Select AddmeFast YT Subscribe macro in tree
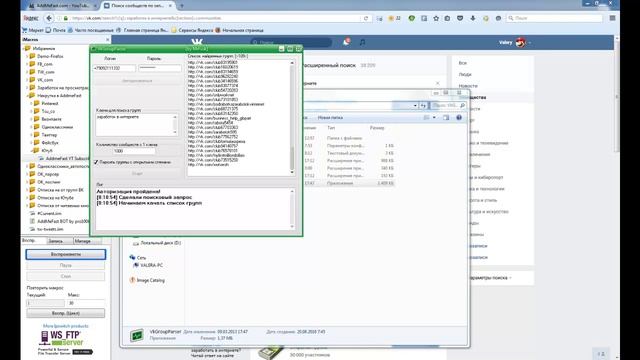The width and height of the screenshot is (640, 360). (67, 158)
